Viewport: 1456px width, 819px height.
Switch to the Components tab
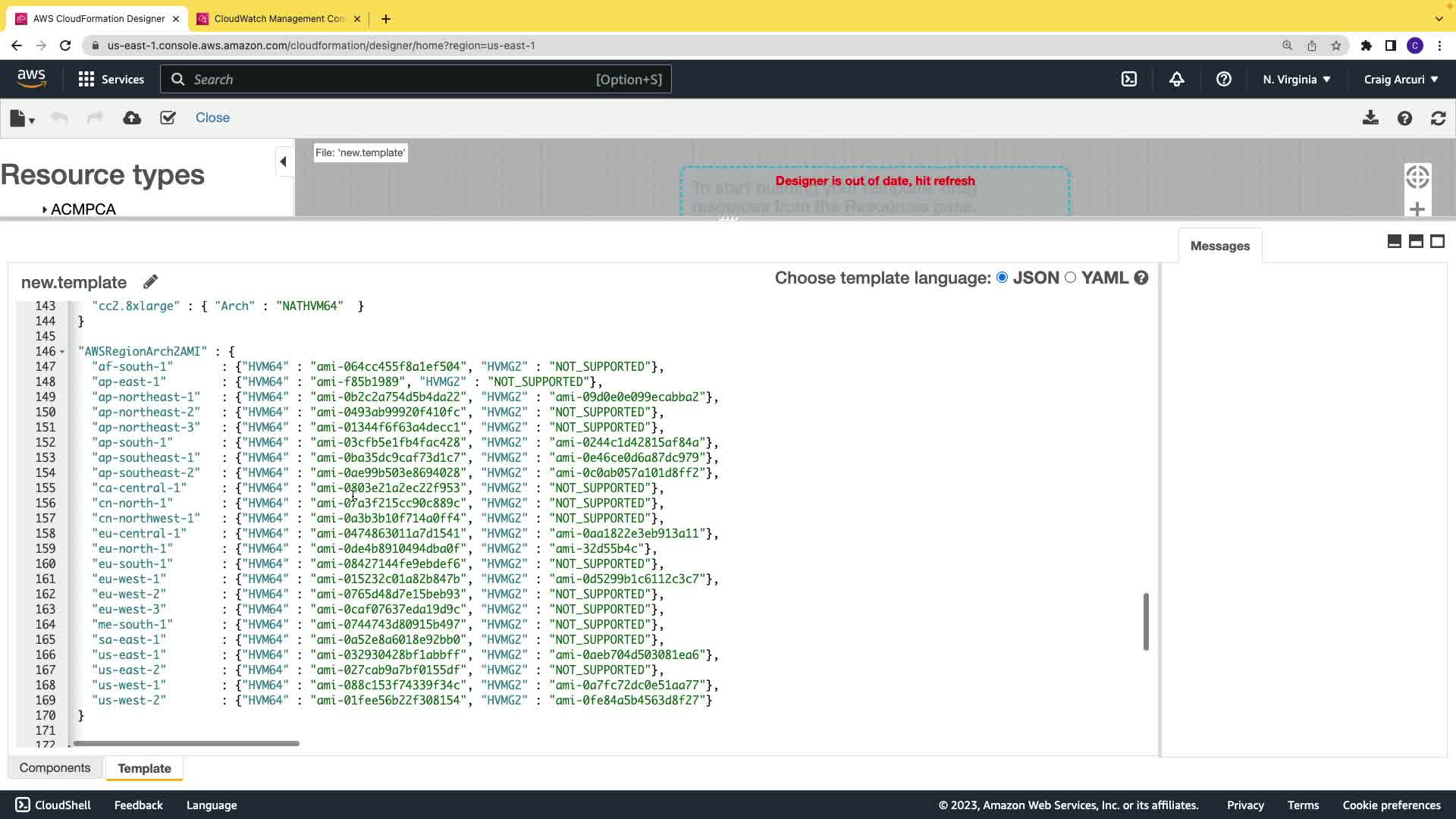[x=55, y=767]
